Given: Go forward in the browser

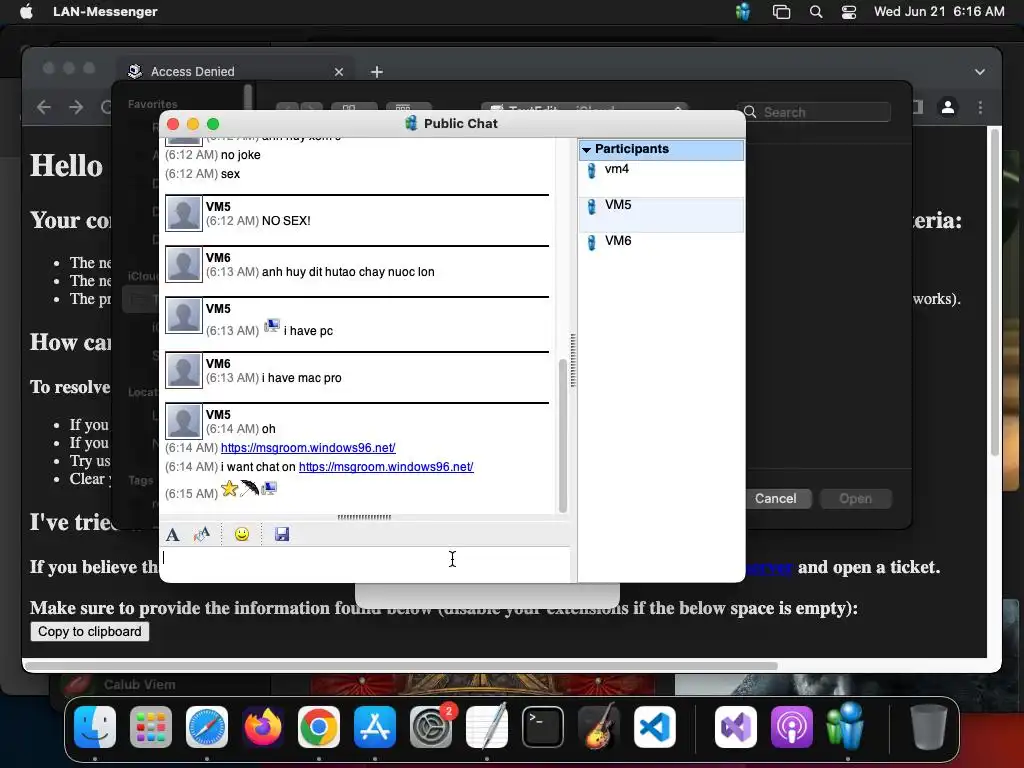Looking at the screenshot, I should pyautogui.click(x=76, y=107).
